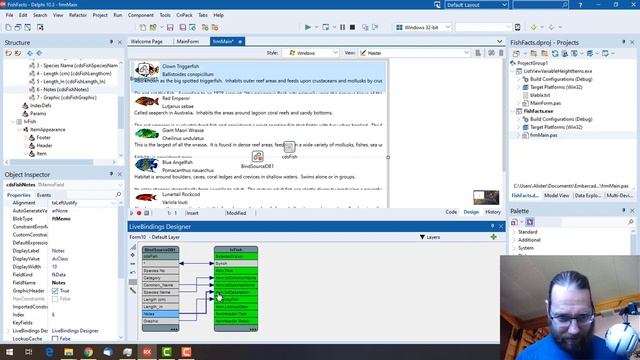Image resolution: width=640 pixels, height=360 pixels.
Task: Select frmMain.pas in Projects tree
Action: coord(543,135)
